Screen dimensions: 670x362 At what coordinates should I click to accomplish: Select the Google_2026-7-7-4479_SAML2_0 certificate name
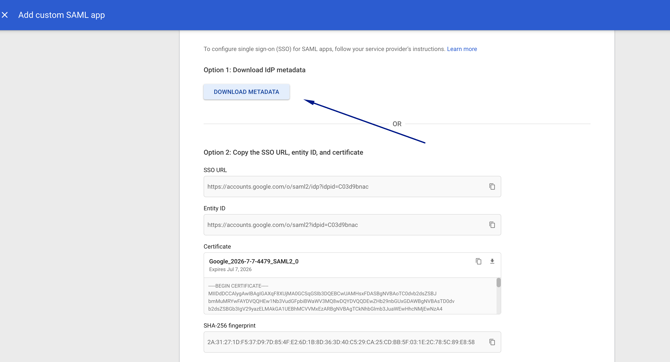click(254, 261)
